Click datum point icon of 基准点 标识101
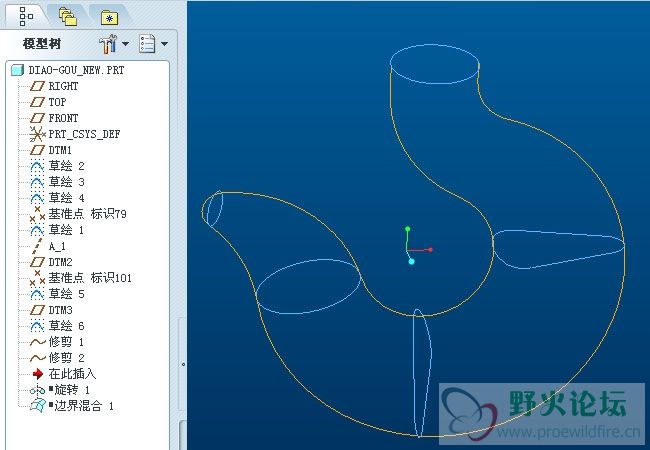The height and width of the screenshot is (450, 650). point(37,278)
